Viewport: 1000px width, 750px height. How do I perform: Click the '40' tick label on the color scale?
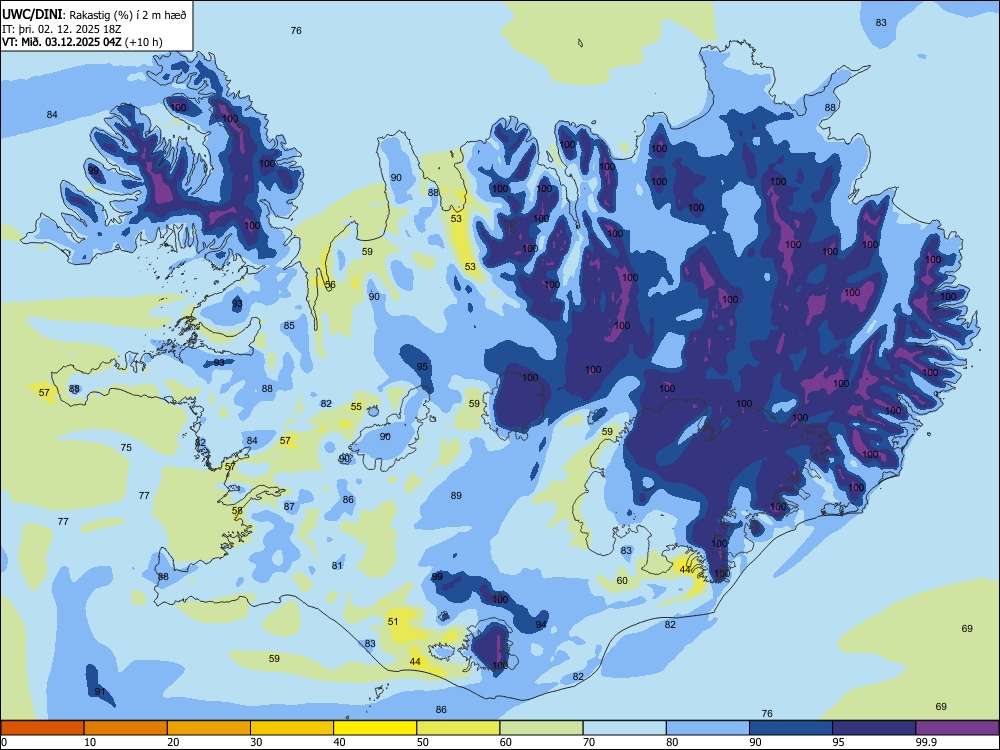339,742
